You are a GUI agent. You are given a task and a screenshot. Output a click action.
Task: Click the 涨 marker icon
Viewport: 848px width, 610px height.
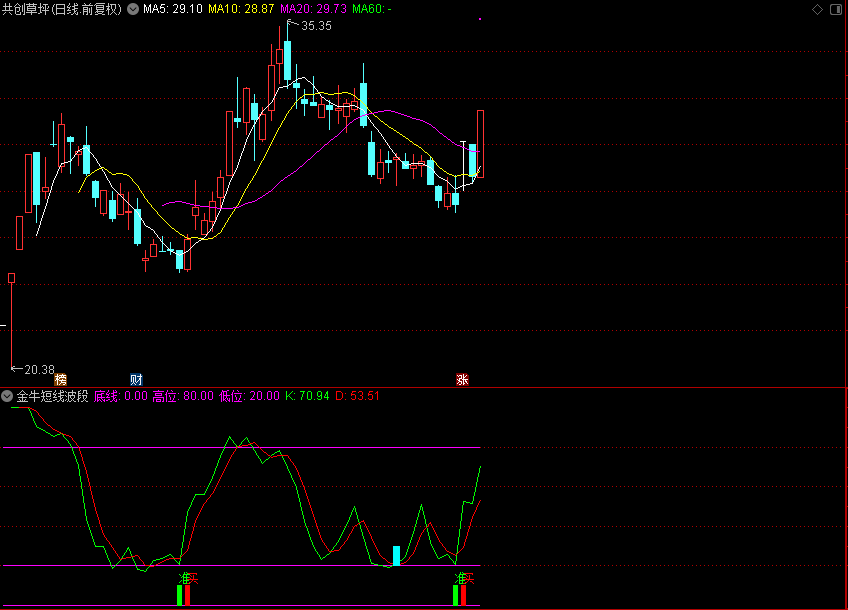(462, 380)
